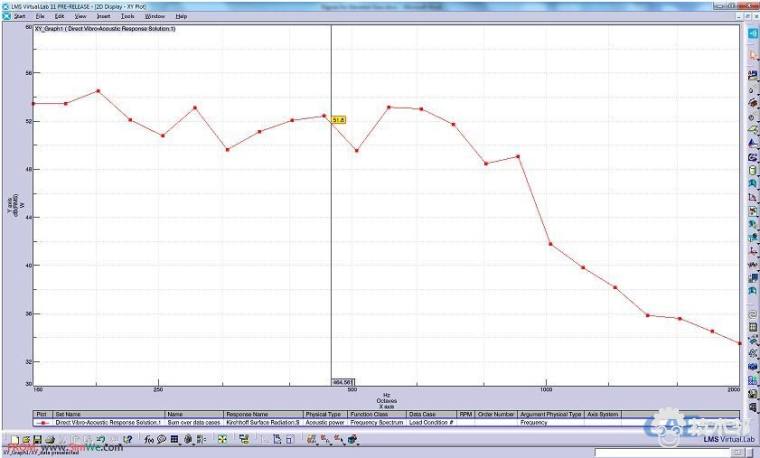Click the New document icon in bottom toolbar
Screen dimensions: 760x458
[x=15, y=438]
